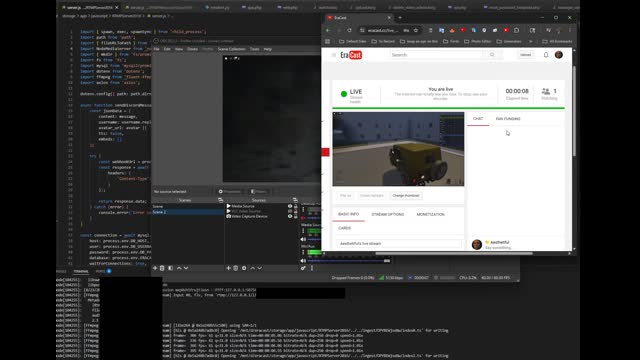Adjust the Mic/Aux volume slider
The height and width of the screenshot is (360, 640).
coord(349,261)
